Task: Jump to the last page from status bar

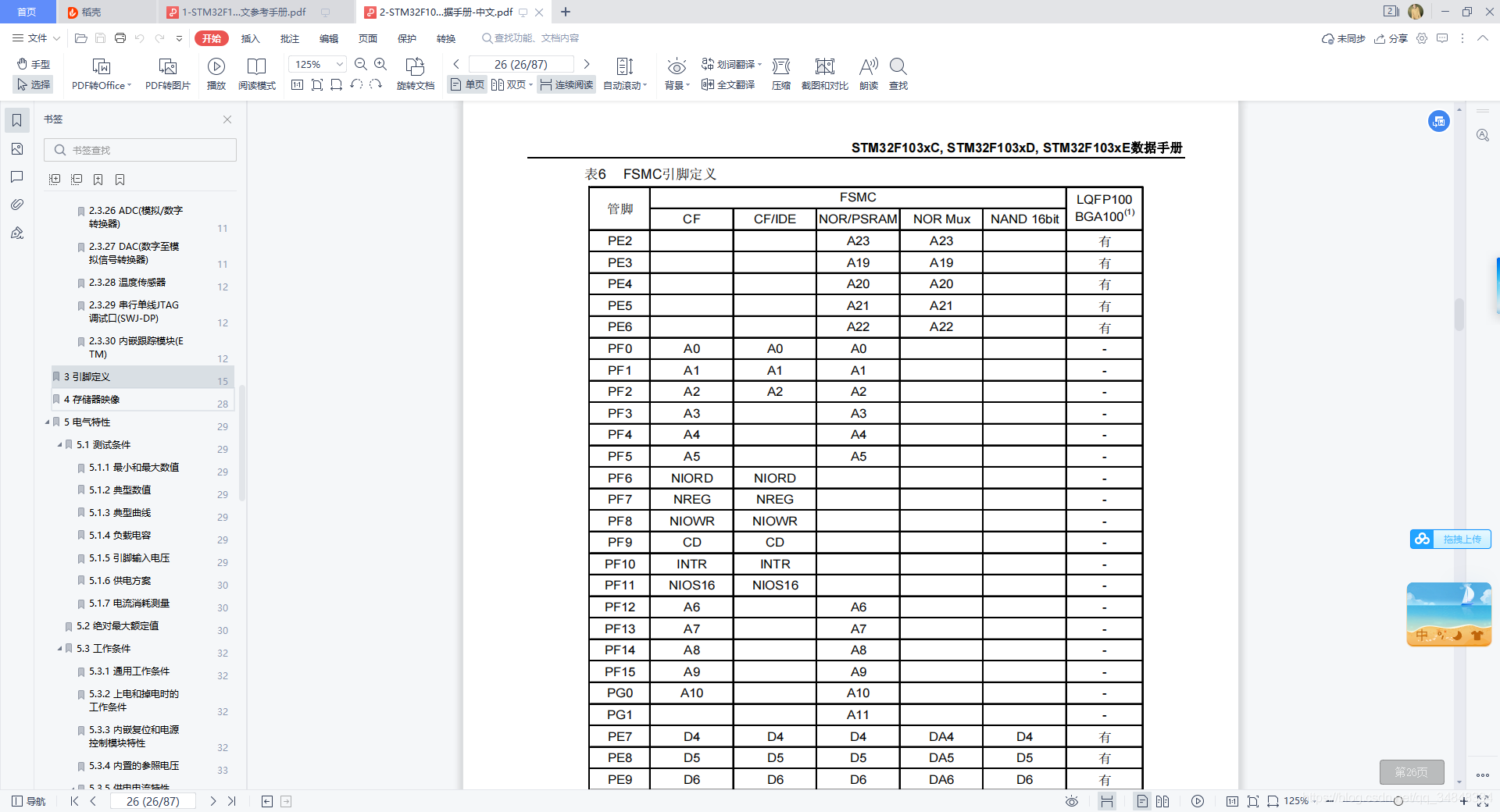Action: [231, 801]
